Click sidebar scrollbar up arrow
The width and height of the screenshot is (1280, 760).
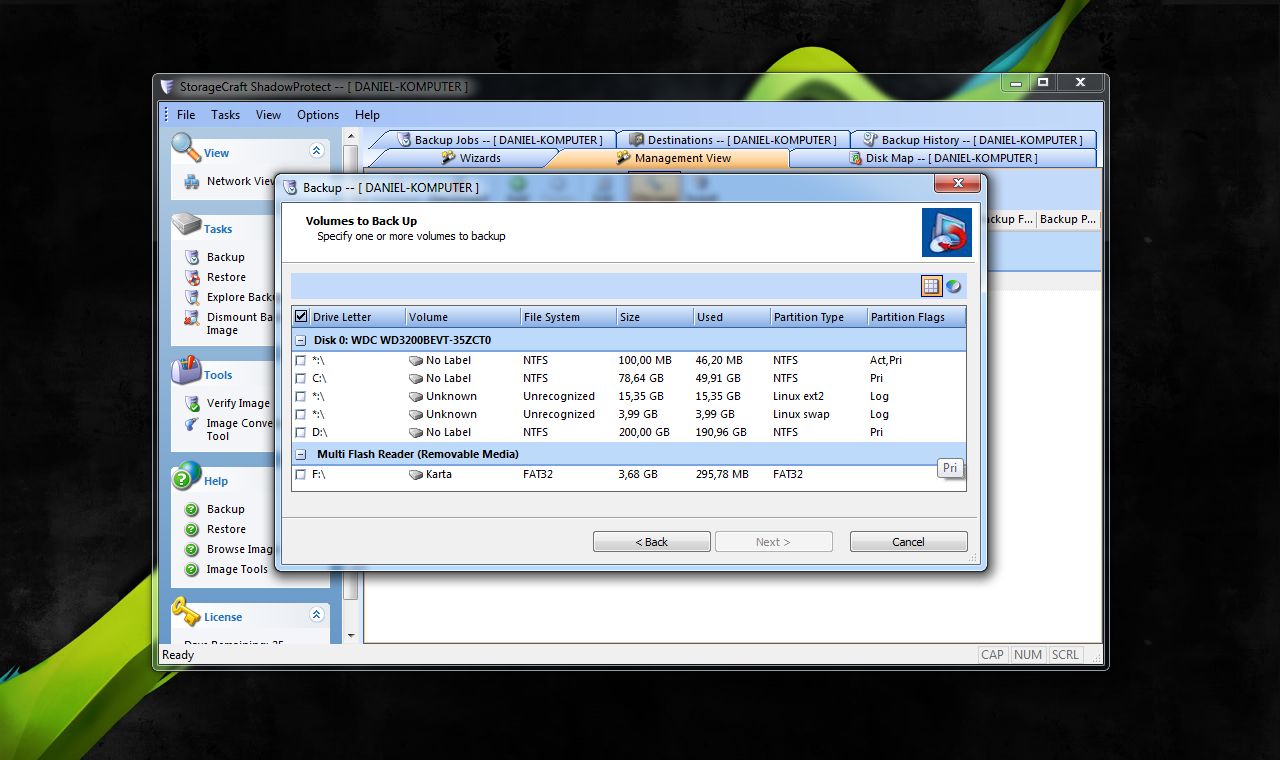pos(351,135)
